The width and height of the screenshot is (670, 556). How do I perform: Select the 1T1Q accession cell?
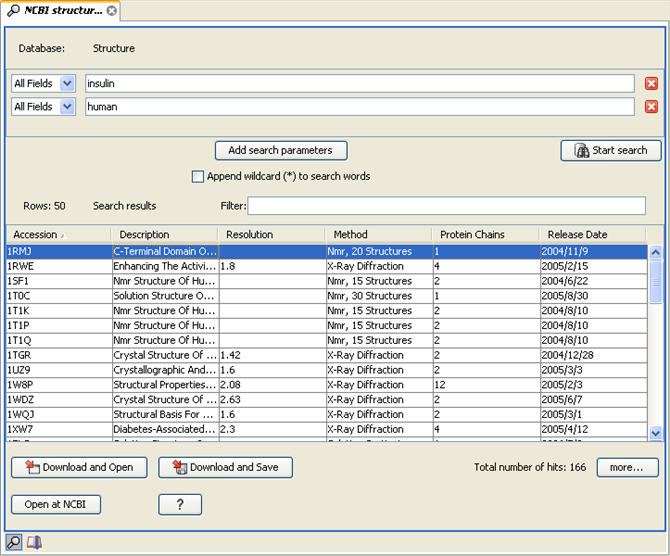point(59,340)
